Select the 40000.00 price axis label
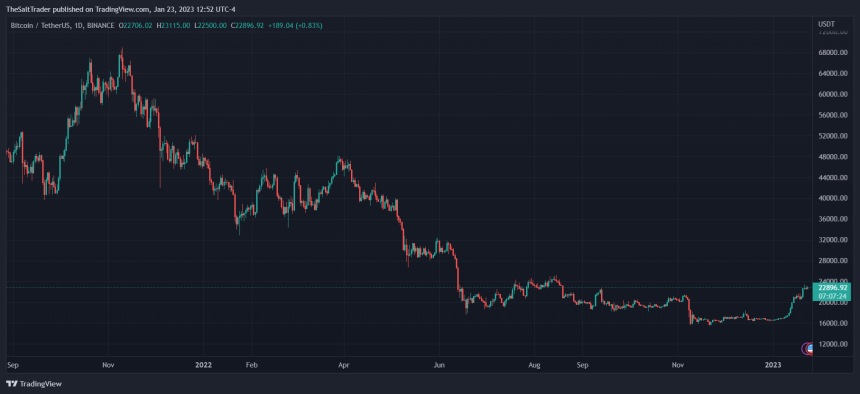This screenshot has height=394, width=860. (833, 198)
